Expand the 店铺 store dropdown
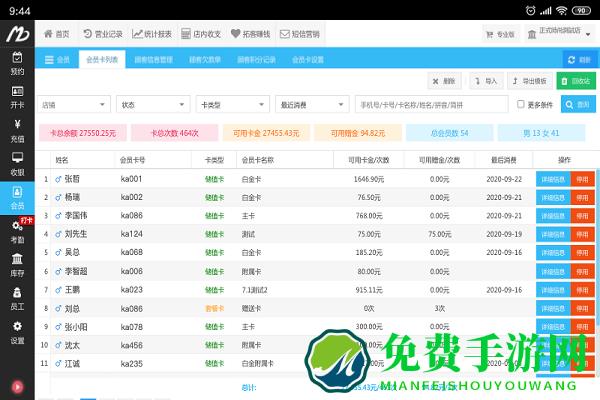This screenshot has height=400, width=600. tap(74, 104)
